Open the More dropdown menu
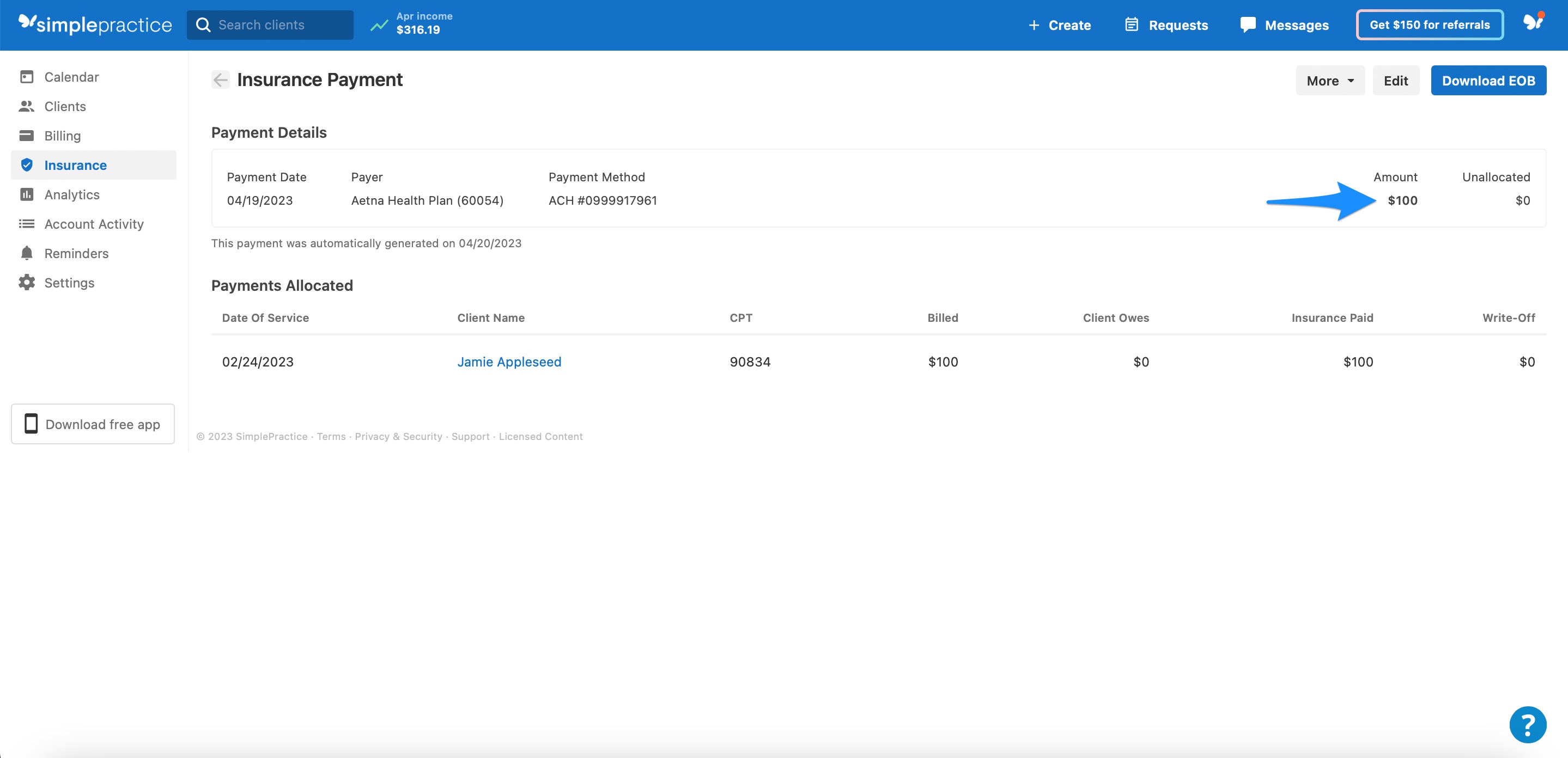This screenshot has height=758, width=1568. point(1329,80)
